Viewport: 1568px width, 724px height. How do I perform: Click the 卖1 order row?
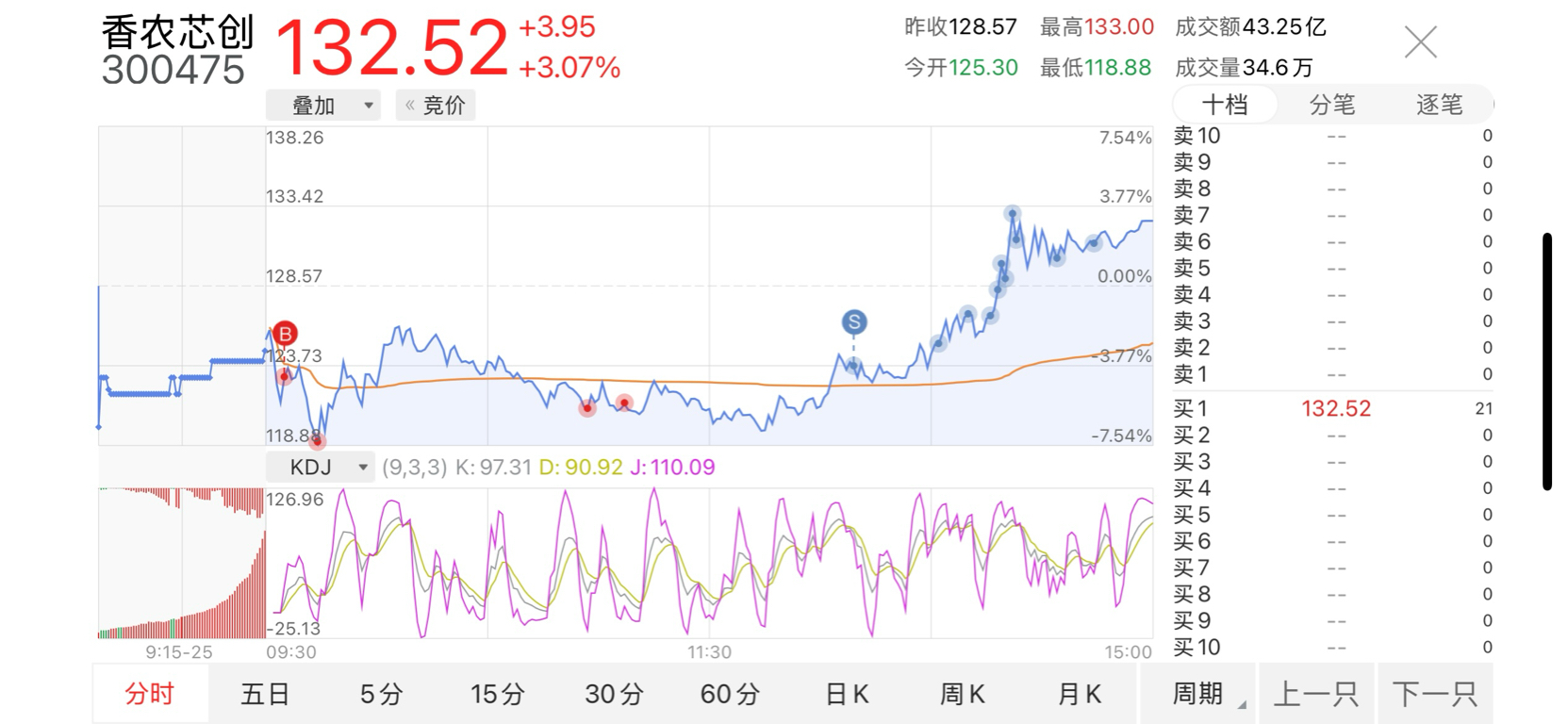click(x=1332, y=374)
